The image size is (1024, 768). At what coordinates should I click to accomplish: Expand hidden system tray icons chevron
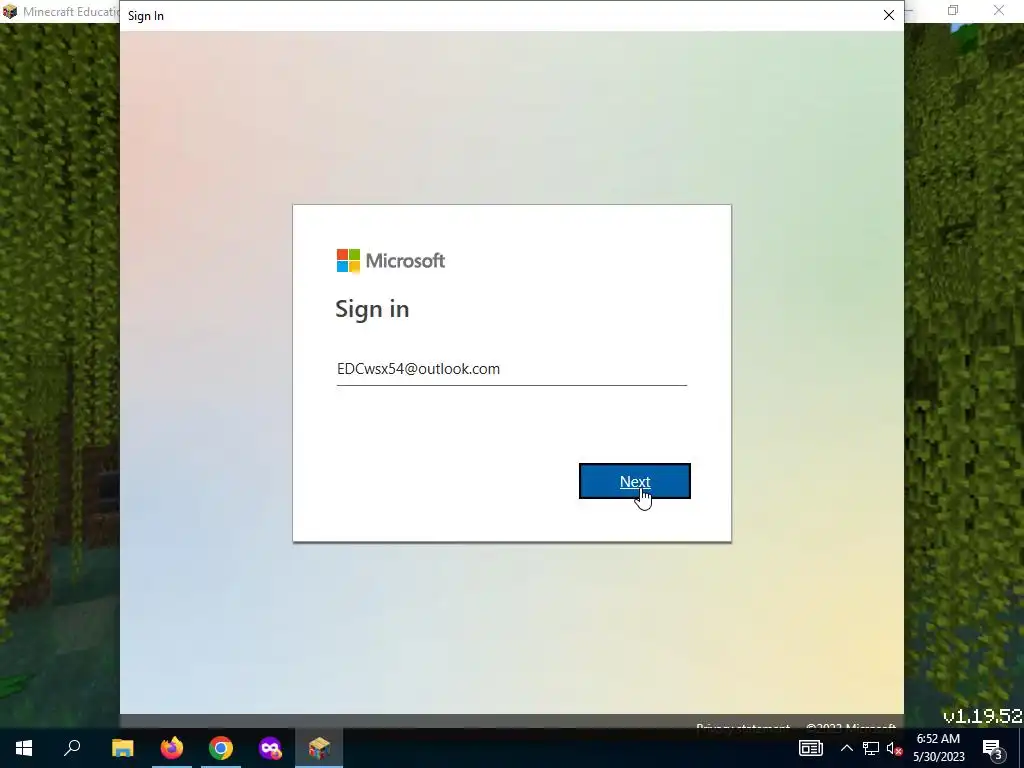tap(846, 748)
